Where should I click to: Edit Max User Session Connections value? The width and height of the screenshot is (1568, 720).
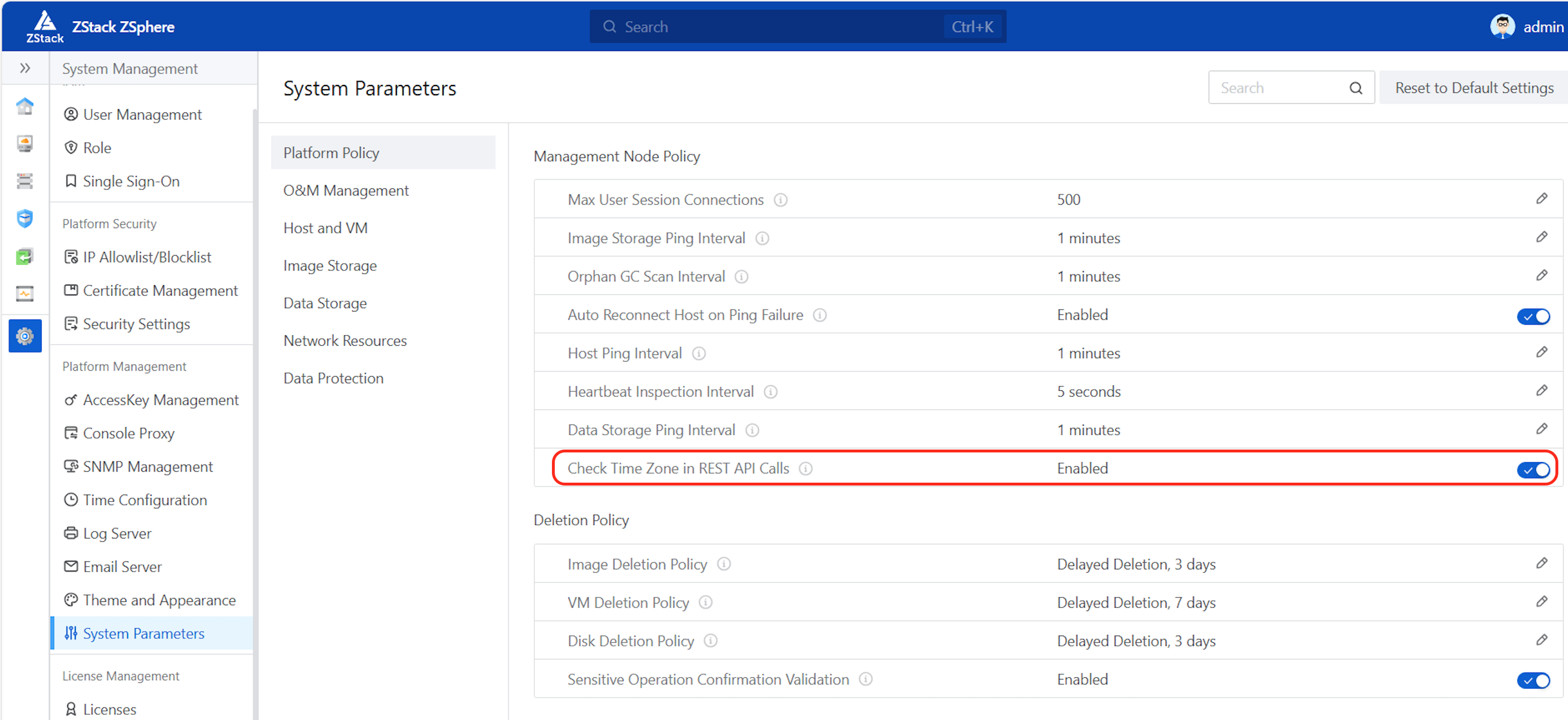pyautogui.click(x=1541, y=199)
